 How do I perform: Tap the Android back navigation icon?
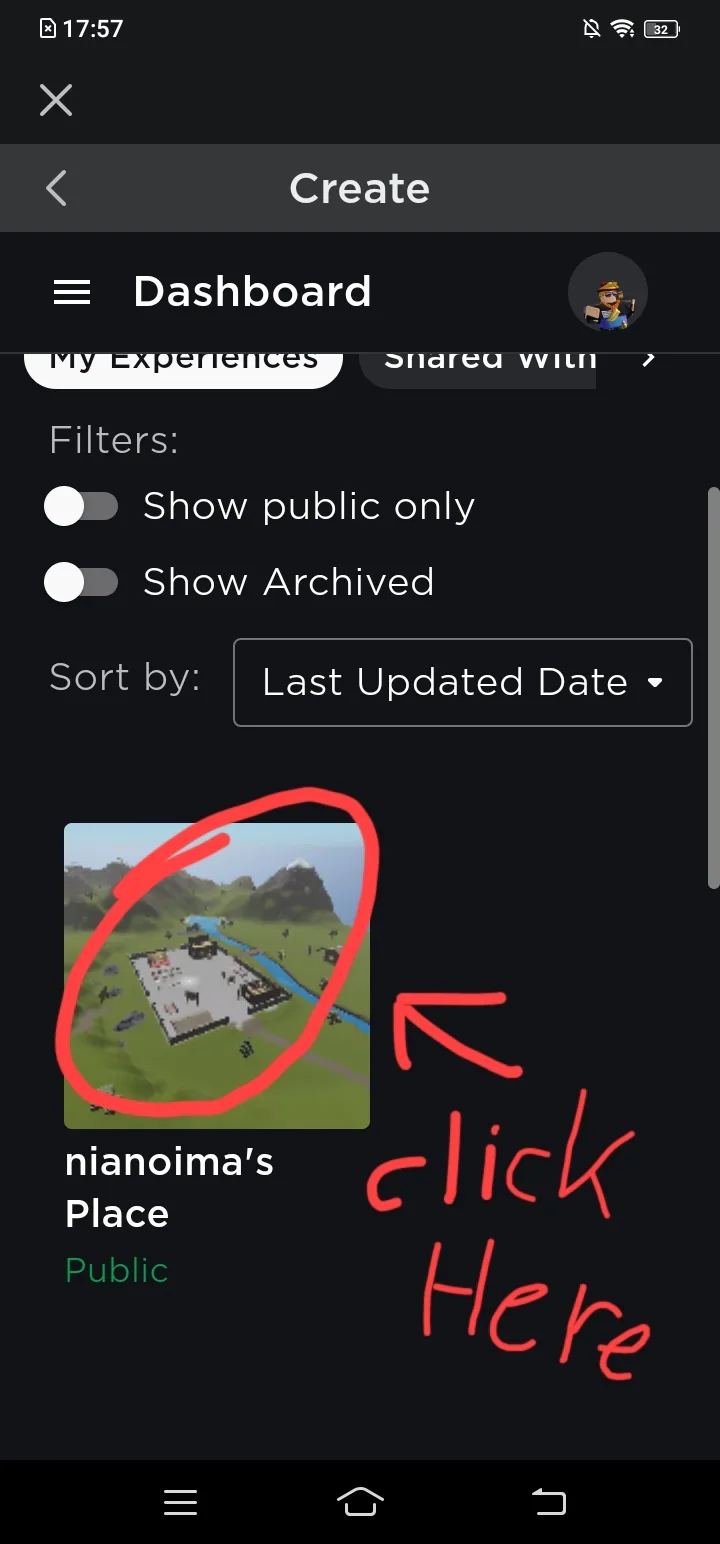[x=548, y=1501]
